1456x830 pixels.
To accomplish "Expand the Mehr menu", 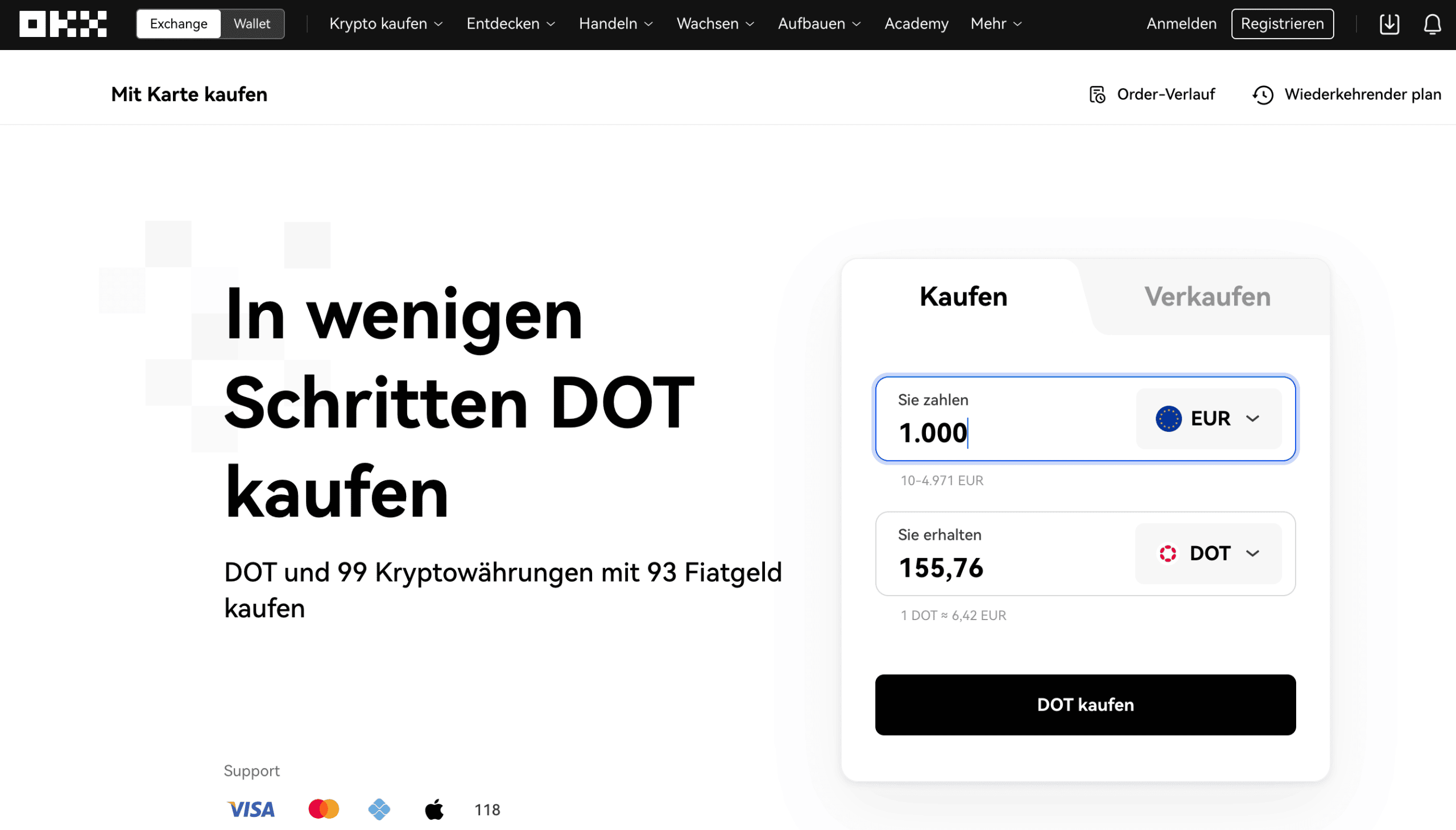I will point(996,24).
